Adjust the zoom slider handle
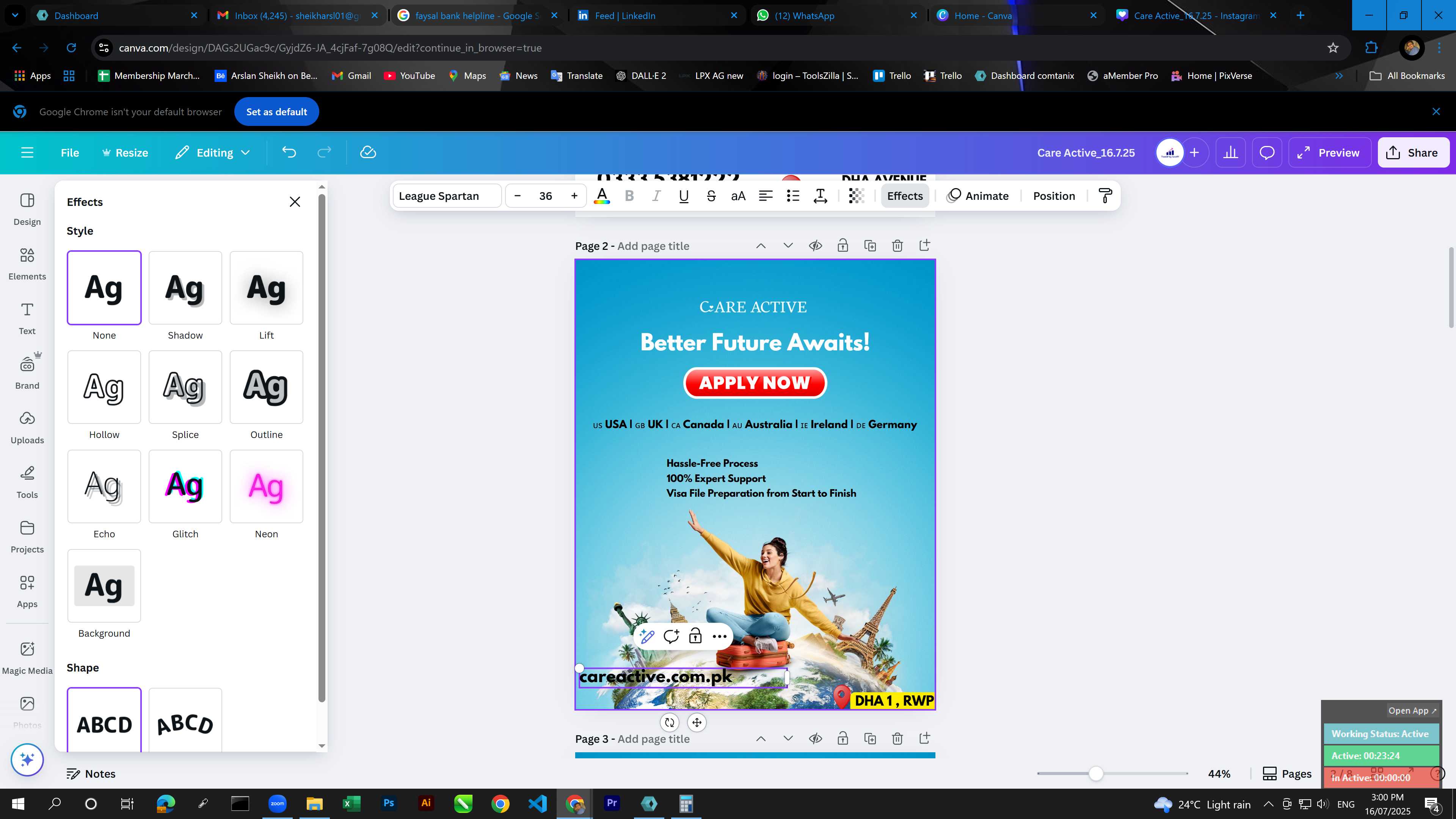 [x=1096, y=774]
